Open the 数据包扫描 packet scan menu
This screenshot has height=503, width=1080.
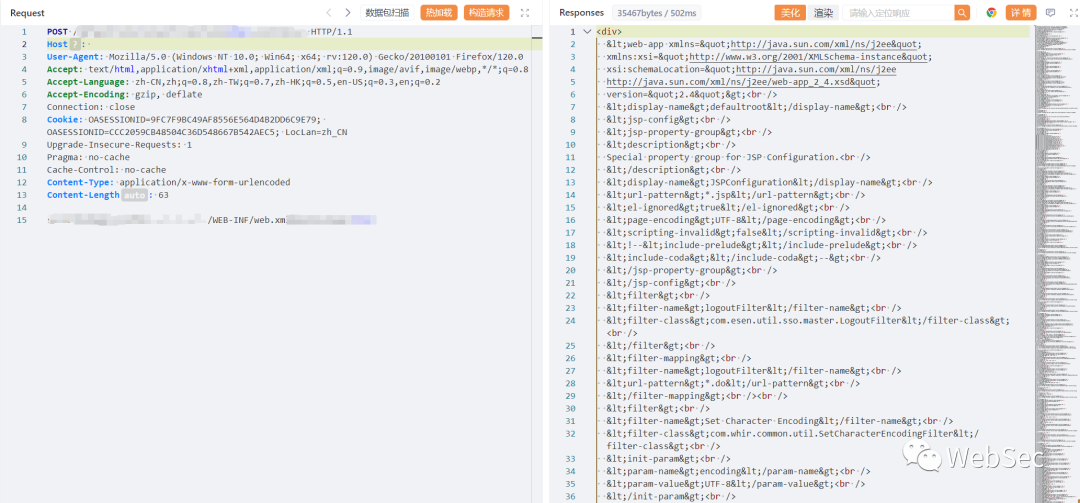pos(387,13)
